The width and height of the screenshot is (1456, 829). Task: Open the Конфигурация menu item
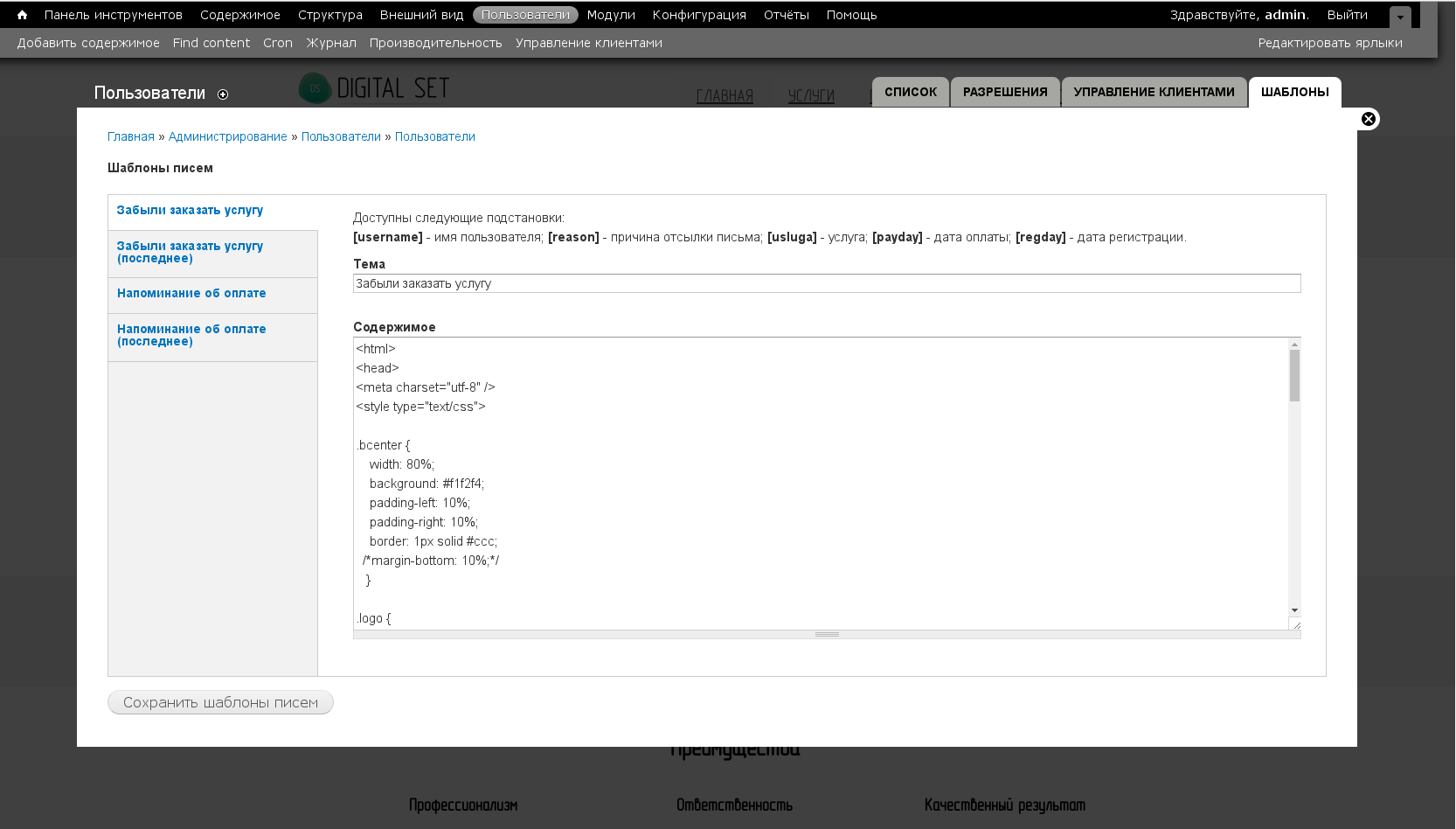(699, 15)
